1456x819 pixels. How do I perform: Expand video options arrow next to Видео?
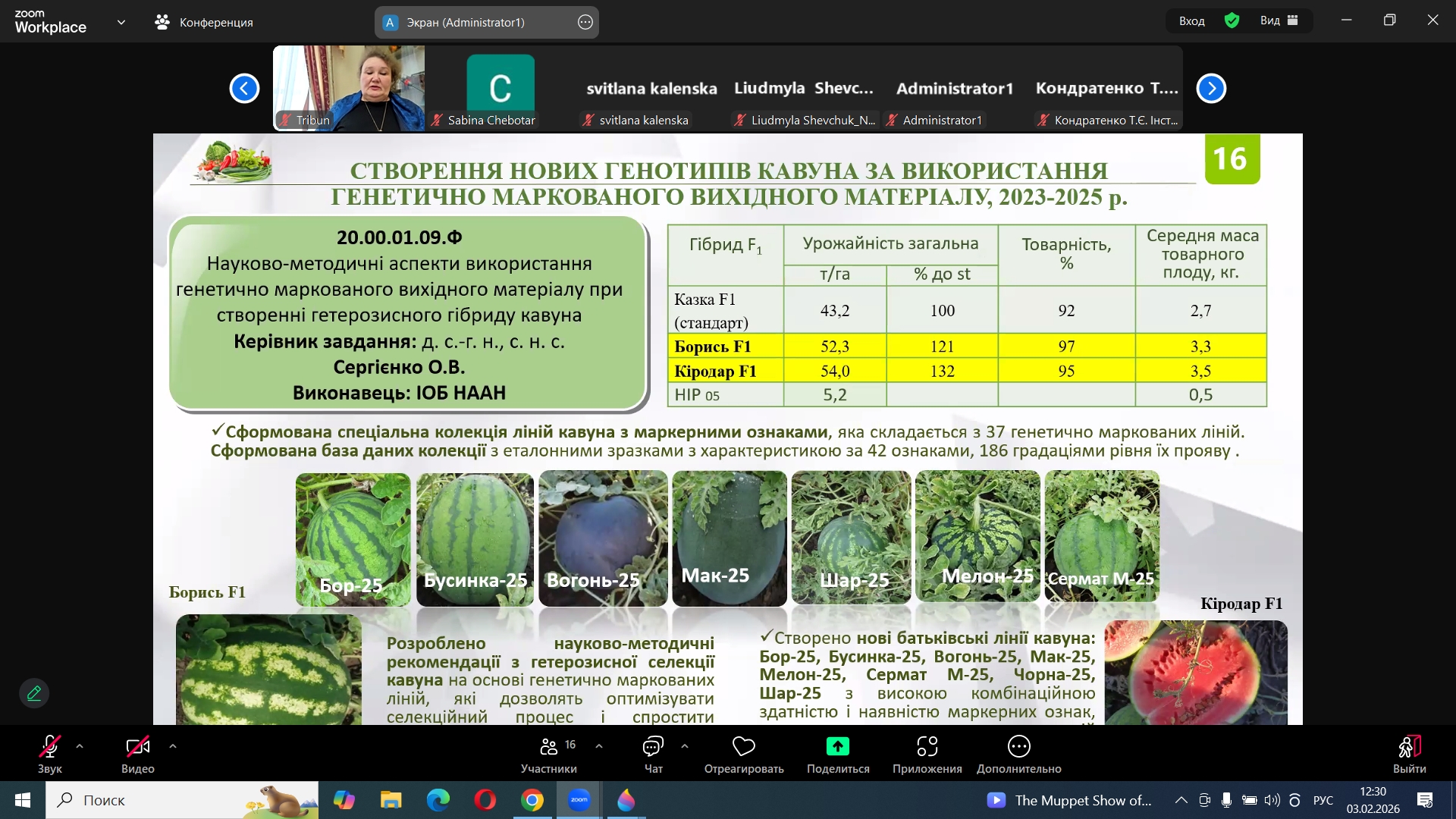(x=173, y=746)
